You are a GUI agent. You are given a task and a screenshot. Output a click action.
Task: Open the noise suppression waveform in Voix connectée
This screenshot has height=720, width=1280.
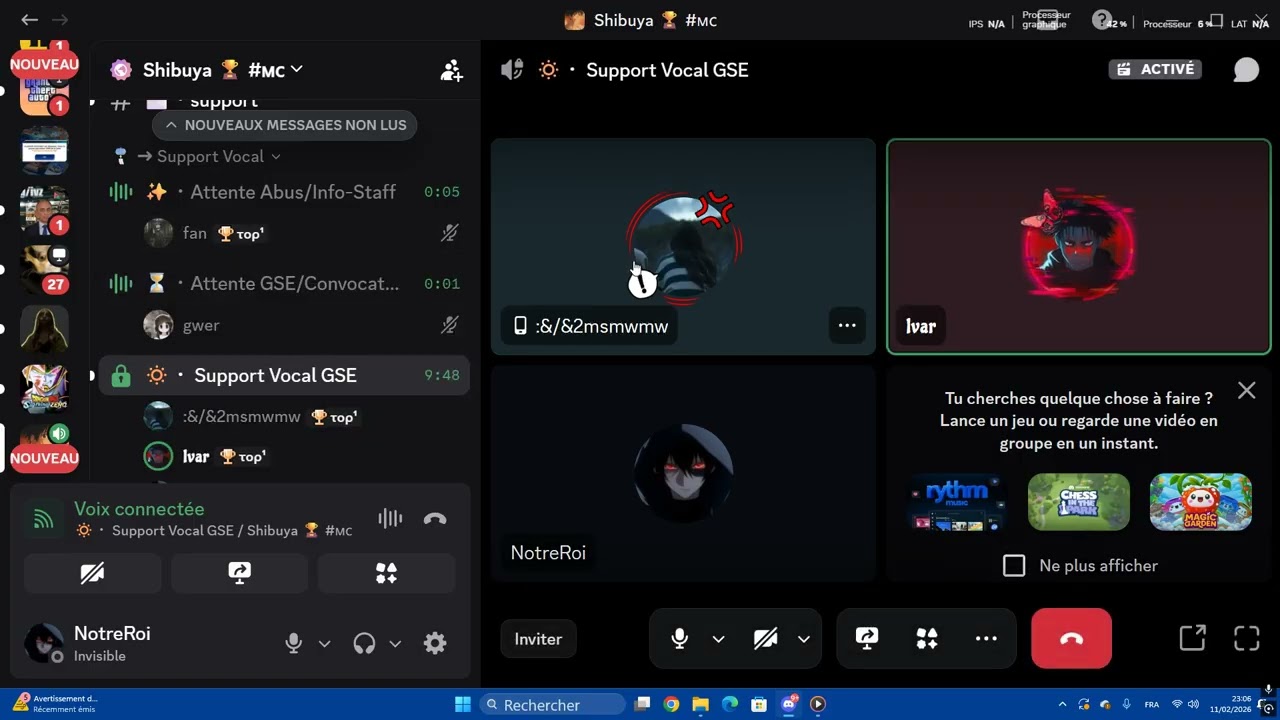[x=390, y=518]
